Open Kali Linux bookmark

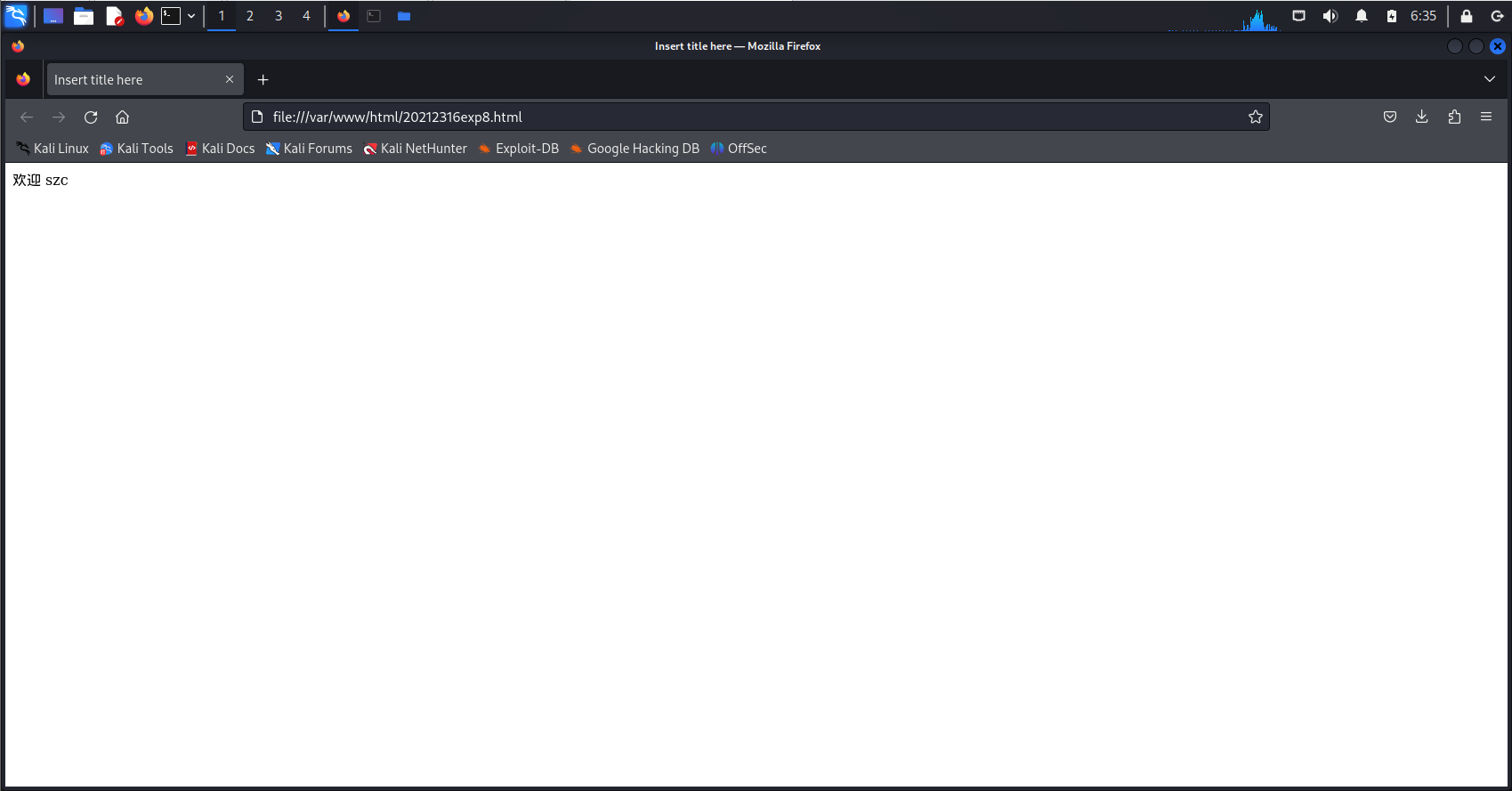pyautogui.click(x=53, y=149)
